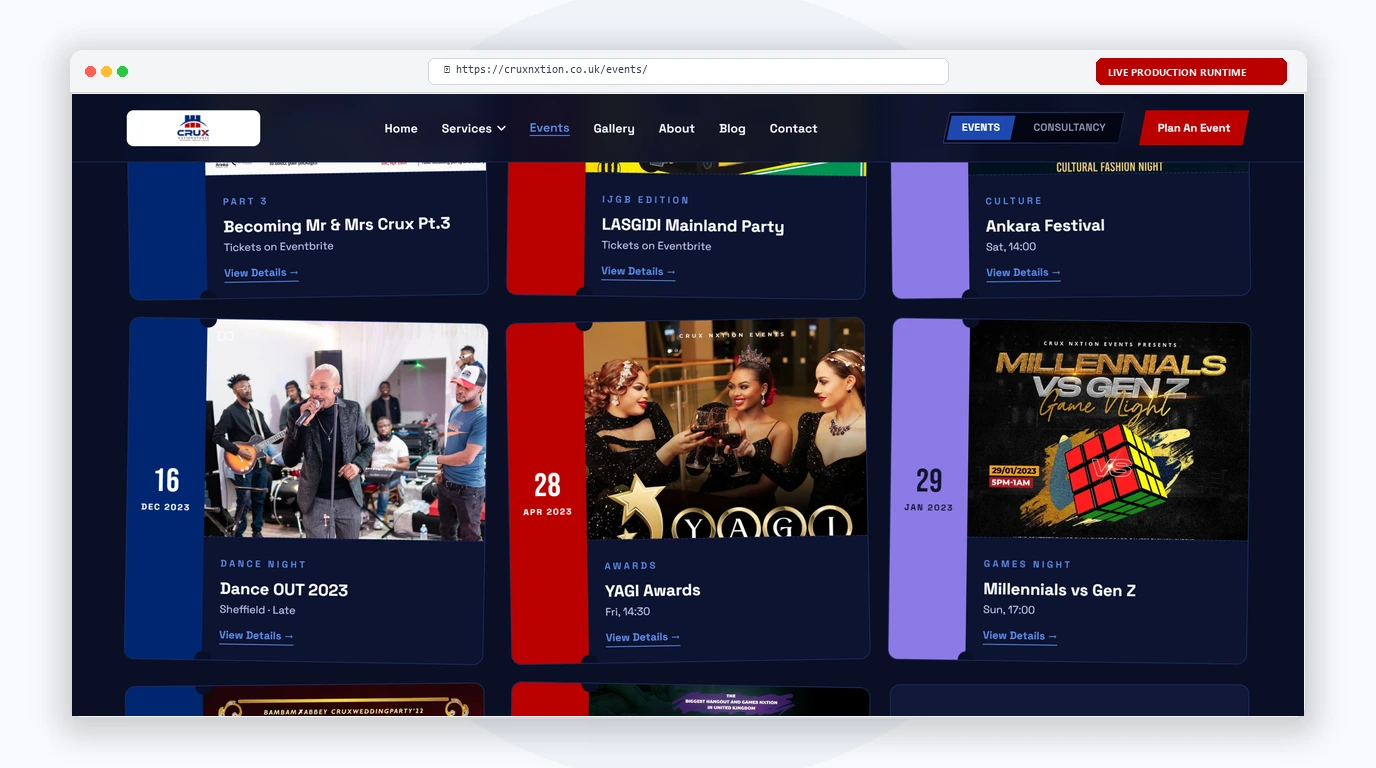
Task: Click the site info icon in the address bar
Action: (x=447, y=70)
